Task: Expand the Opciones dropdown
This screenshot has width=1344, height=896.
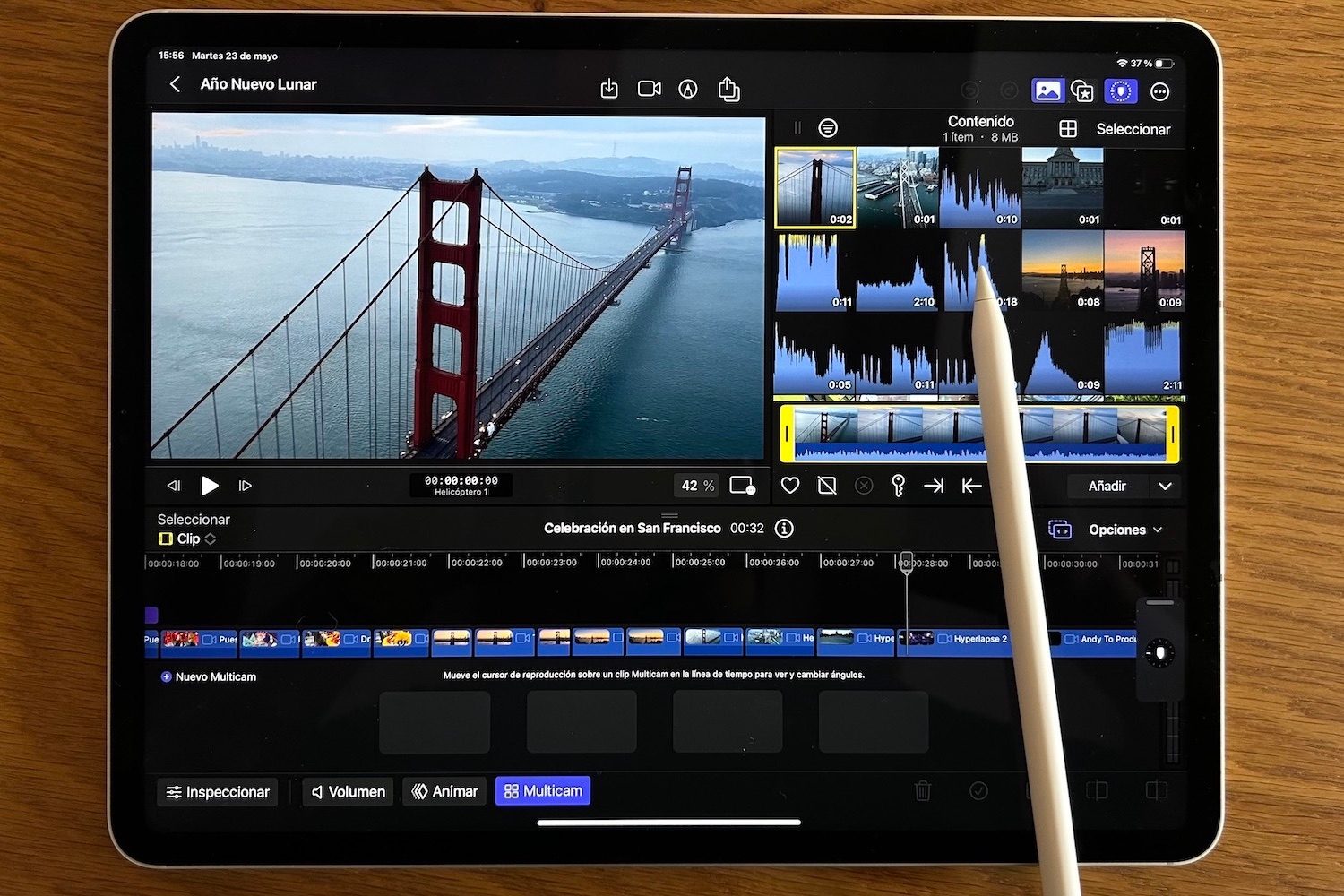Action: (x=1124, y=530)
